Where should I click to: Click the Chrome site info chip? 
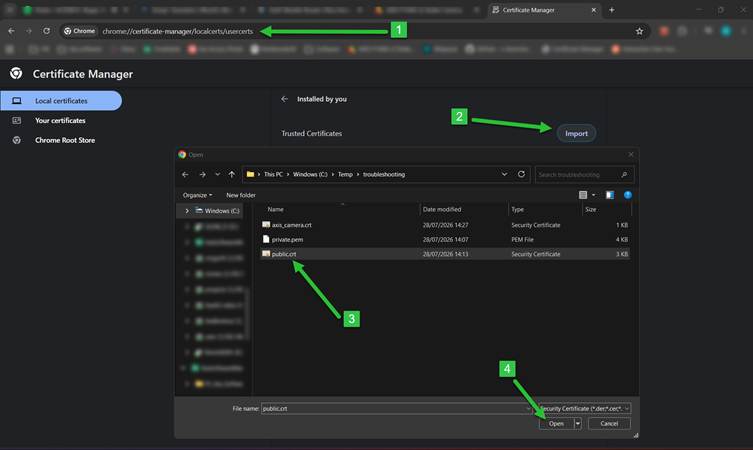click(x=80, y=31)
